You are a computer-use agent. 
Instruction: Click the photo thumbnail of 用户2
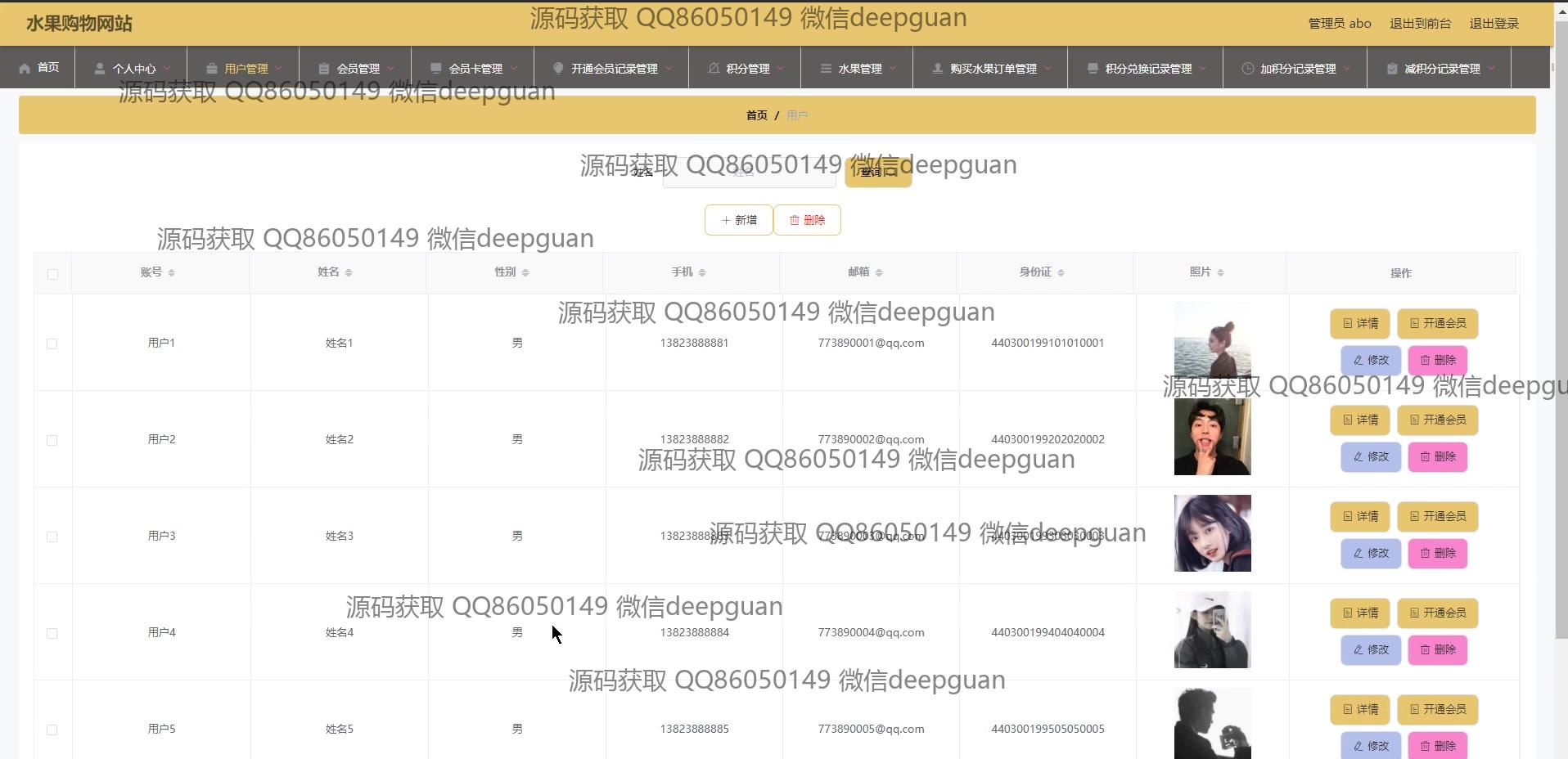1212,437
